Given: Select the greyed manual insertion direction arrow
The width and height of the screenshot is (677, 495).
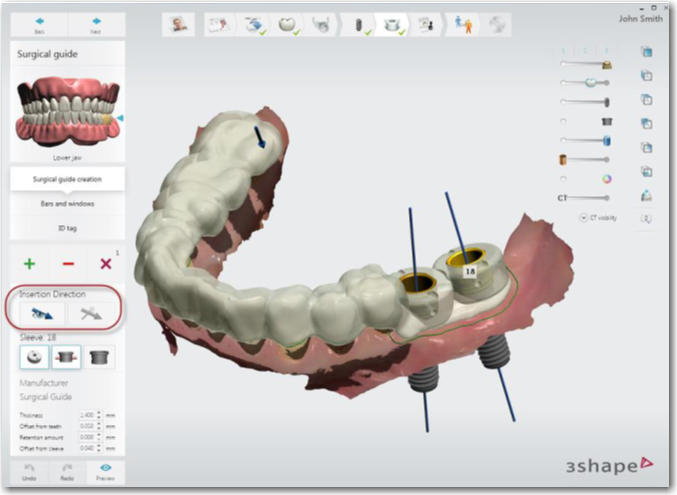Looking at the screenshot, I should pyautogui.click(x=91, y=314).
